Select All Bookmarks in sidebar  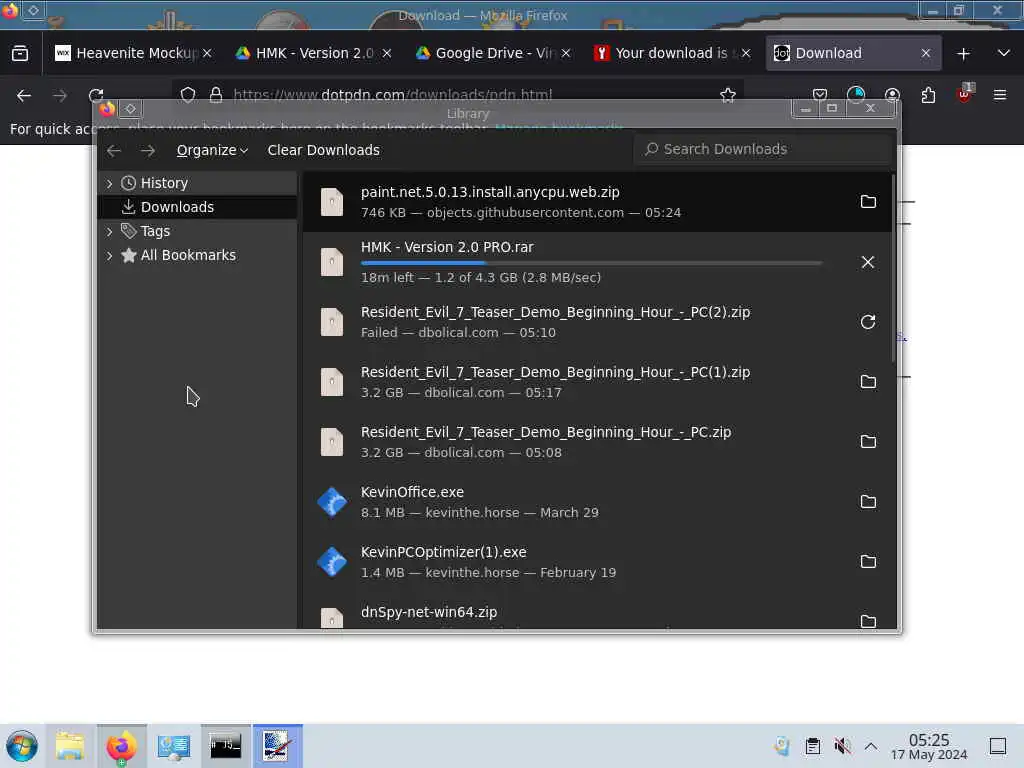pos(197,255)
